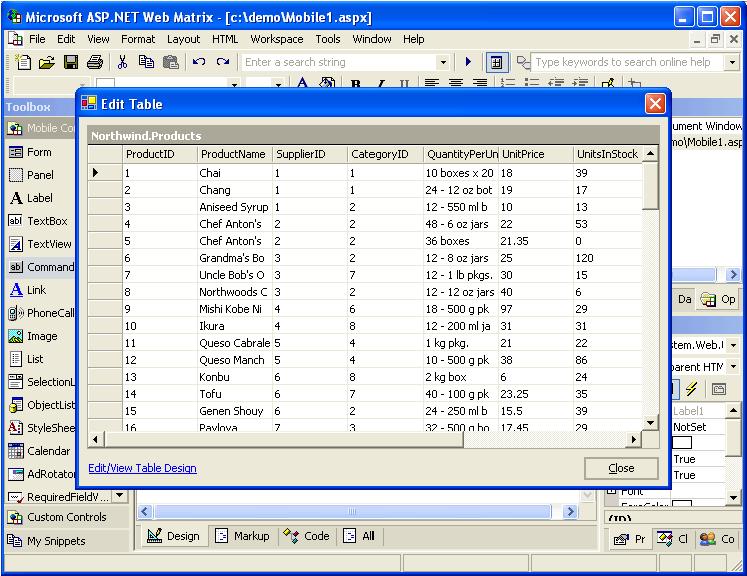Expand the online help keywords dropdown
The height and width of the screenshot is (576, 747).
point(732,62)
